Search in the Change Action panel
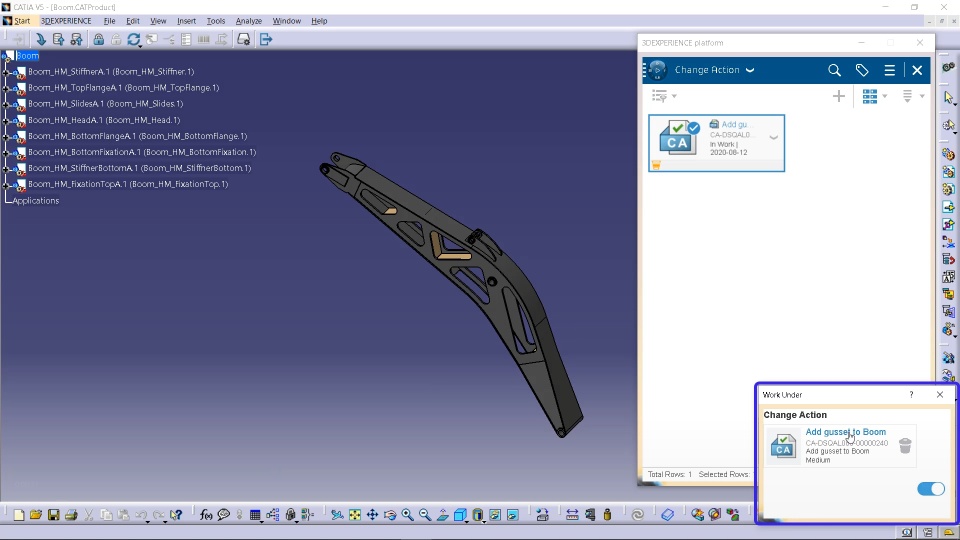The width and height of the screenshot is (960, 540). click(834, 70)
